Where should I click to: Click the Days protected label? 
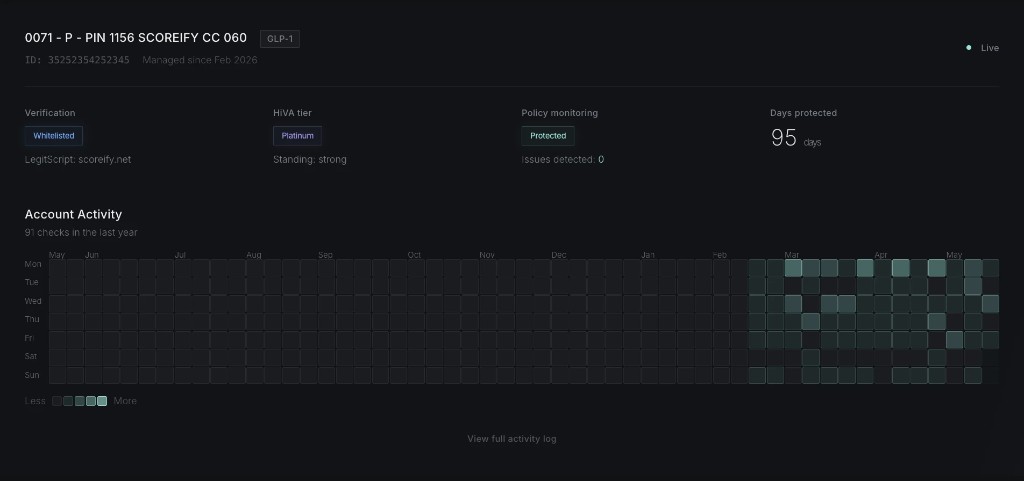coord(803,113)
